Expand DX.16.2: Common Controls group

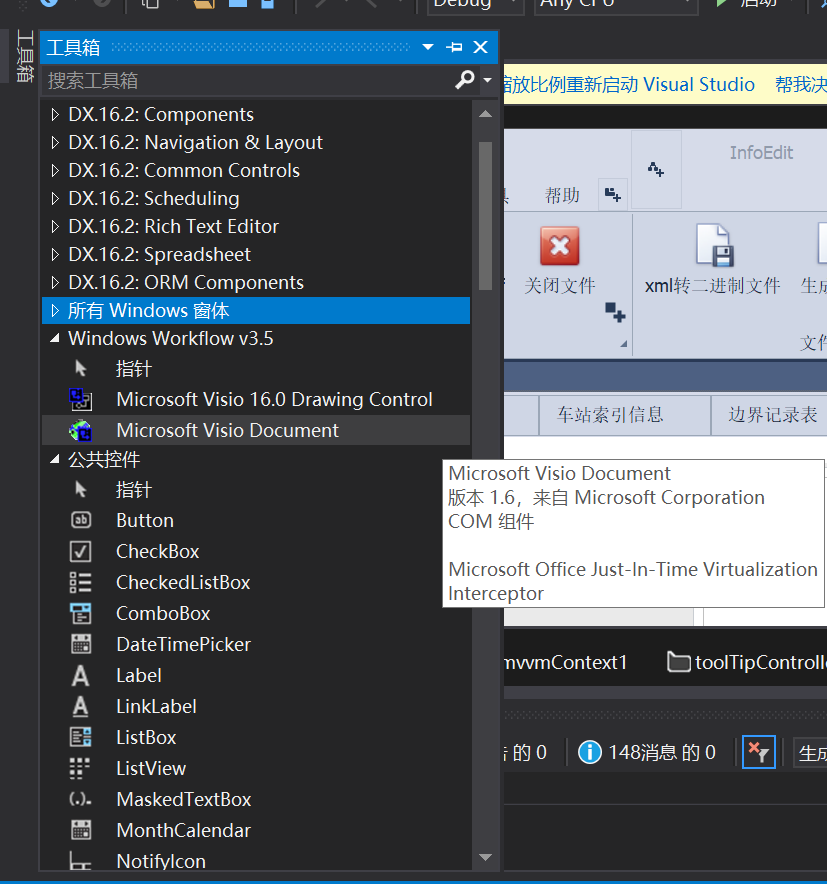click(x=55, y=170)
